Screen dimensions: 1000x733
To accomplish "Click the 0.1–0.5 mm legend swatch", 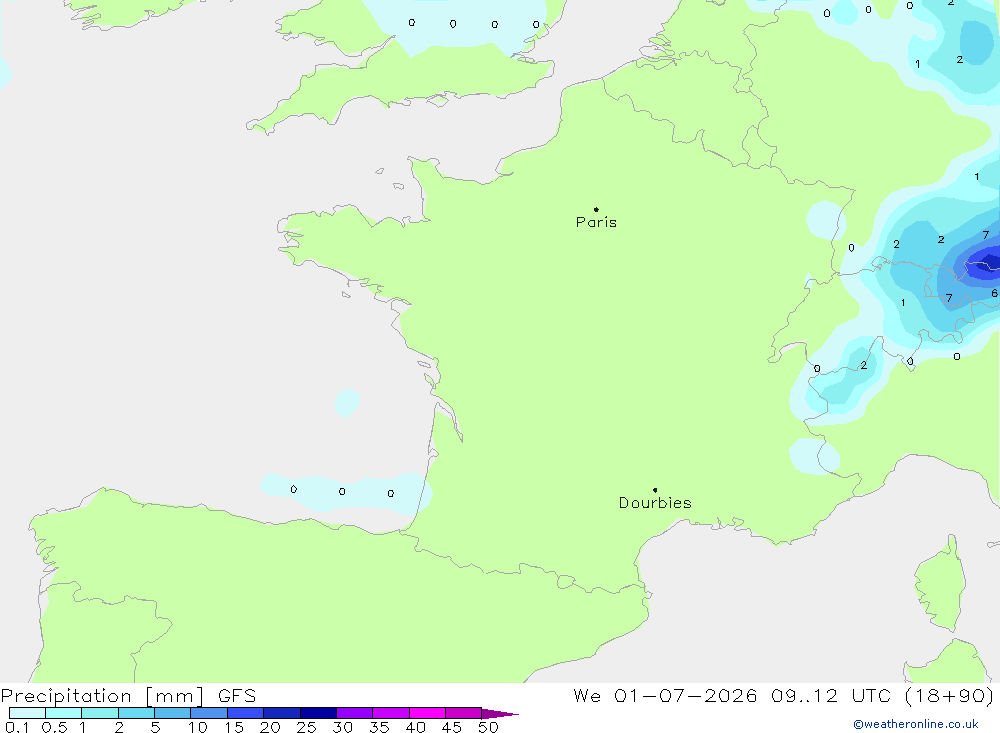I will pos(27,713).
